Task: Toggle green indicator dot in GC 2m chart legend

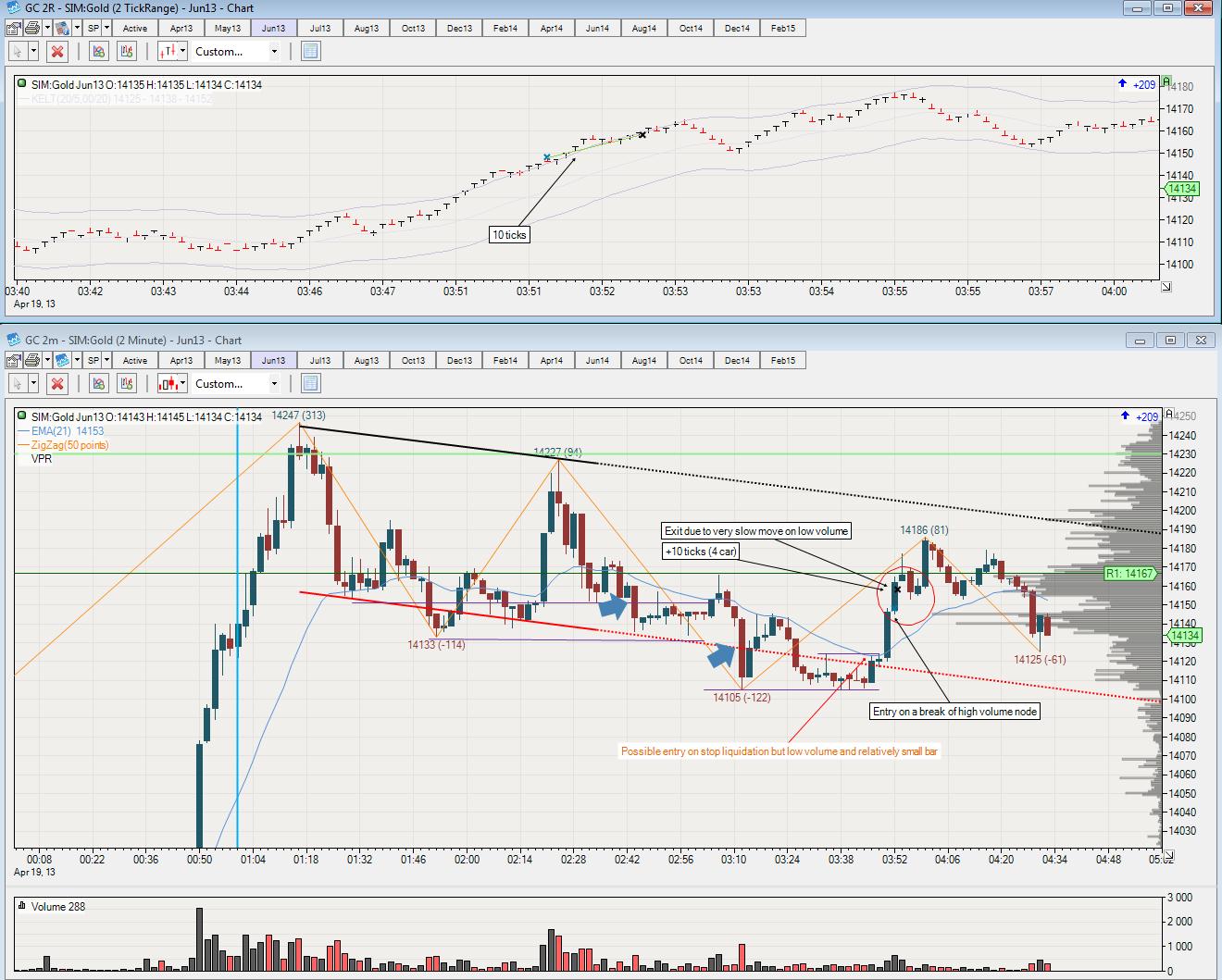Action: click(x=22, y=416)
